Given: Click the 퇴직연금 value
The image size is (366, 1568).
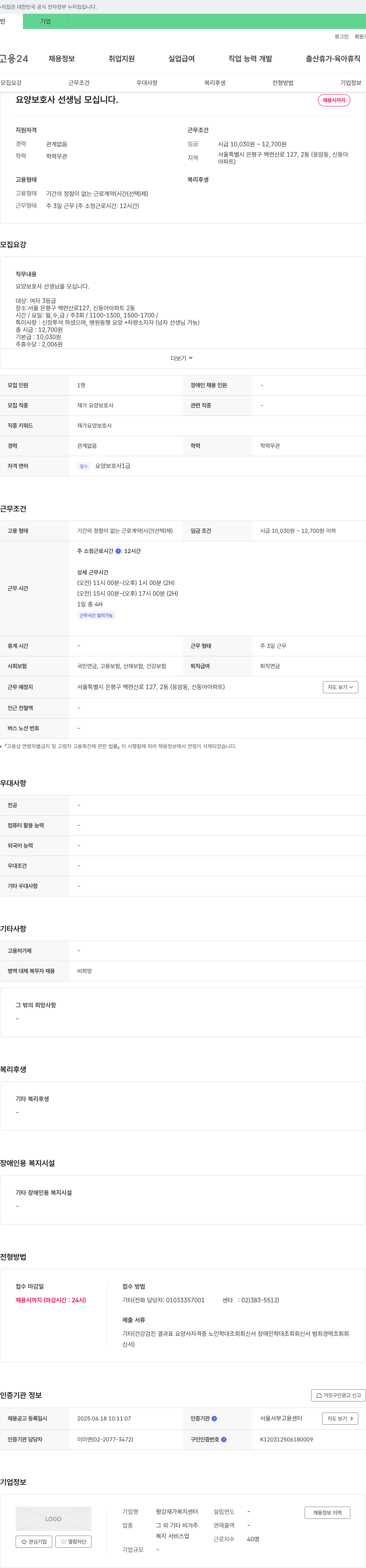Looking at the screenshot, I should click(270, 666).
